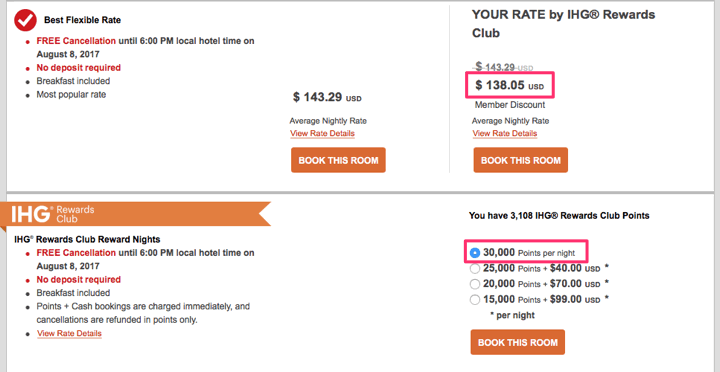This screenshot has height=372, width=720.
Task: Book the room at the $143.29 flexible rate
Action: coord(338,160)
